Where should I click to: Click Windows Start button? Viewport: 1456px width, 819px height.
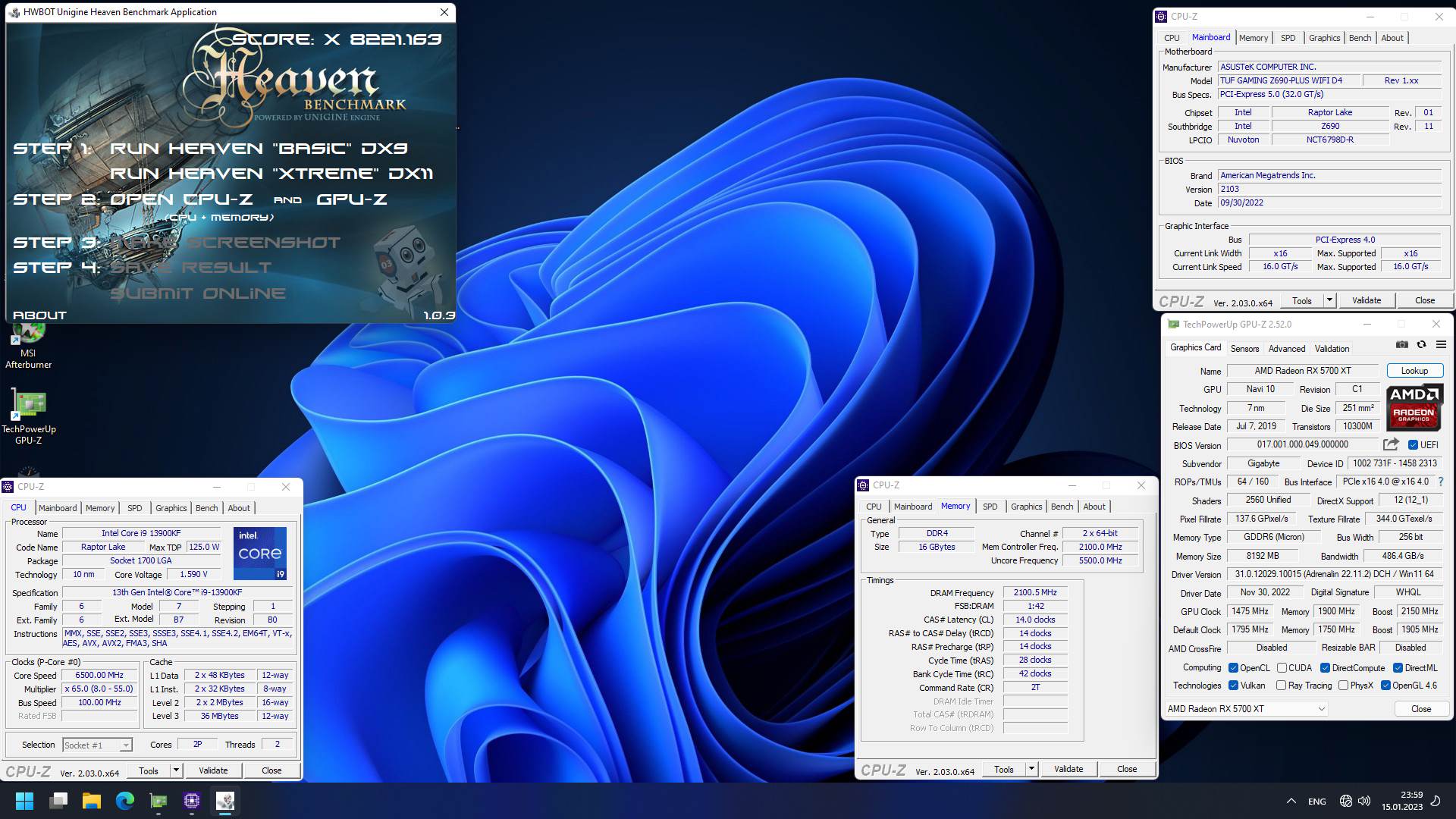click(x=24, y=801)
